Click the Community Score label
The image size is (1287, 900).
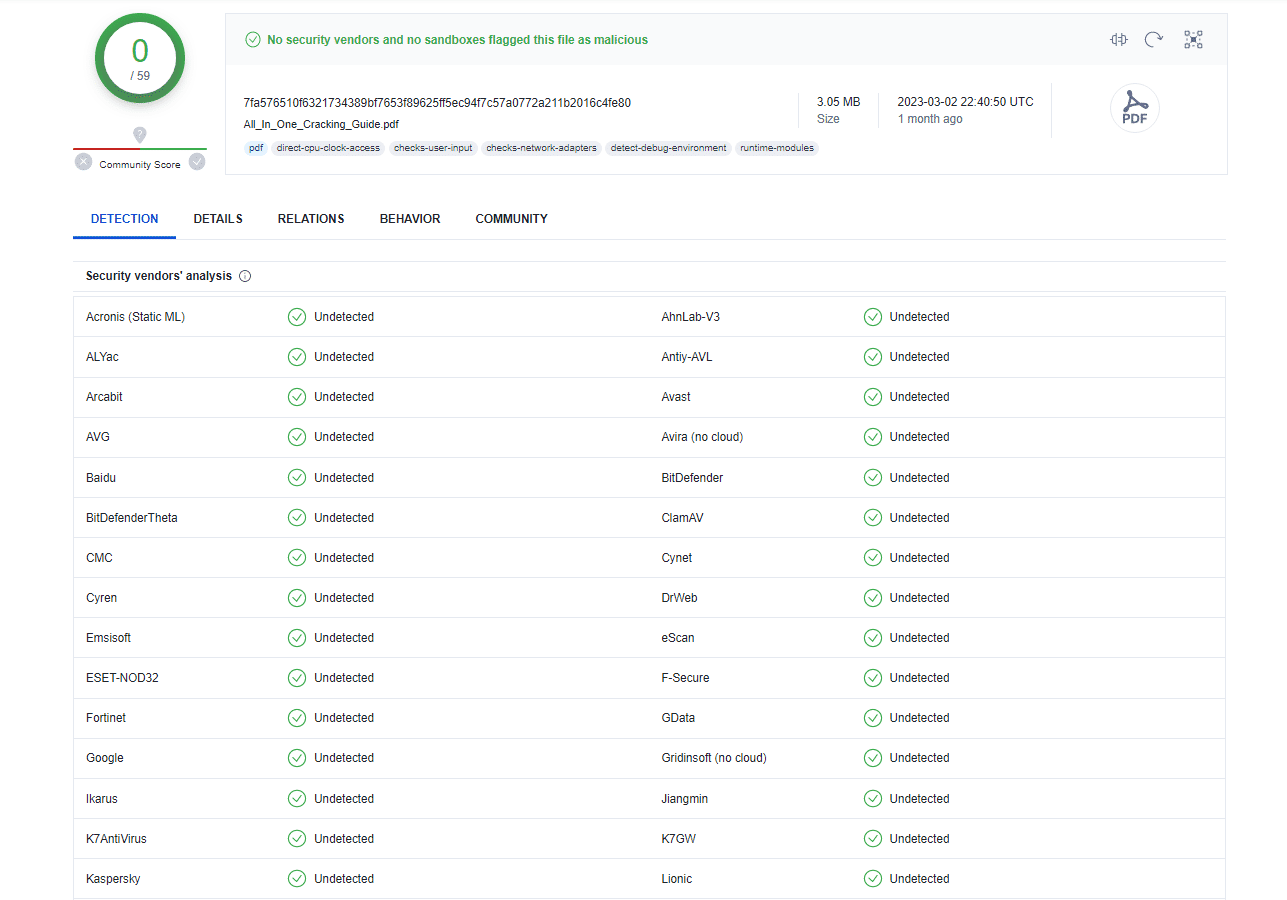[140, 165]
